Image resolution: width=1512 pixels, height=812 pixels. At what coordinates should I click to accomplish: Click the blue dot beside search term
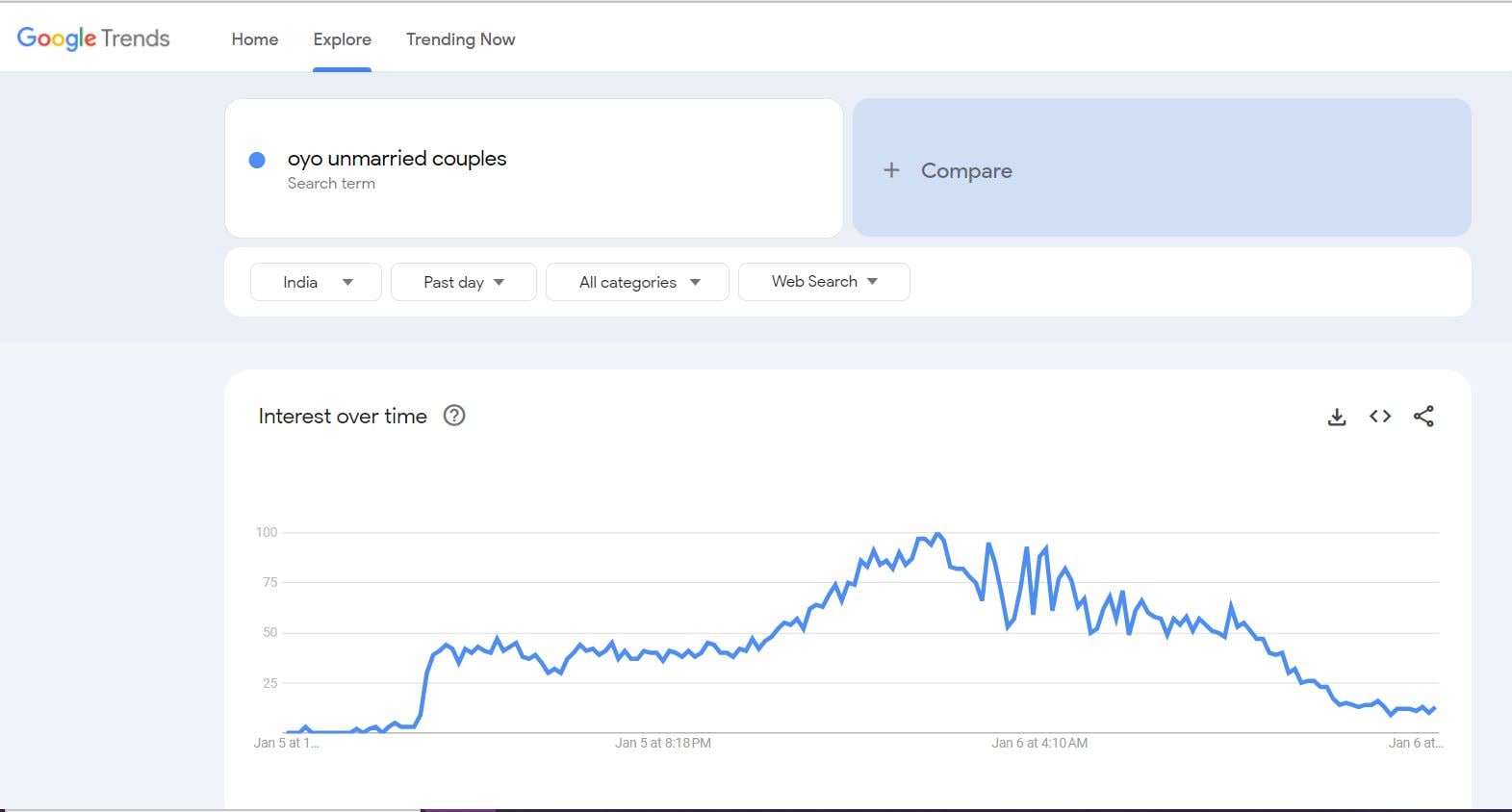tap(257, 161)
